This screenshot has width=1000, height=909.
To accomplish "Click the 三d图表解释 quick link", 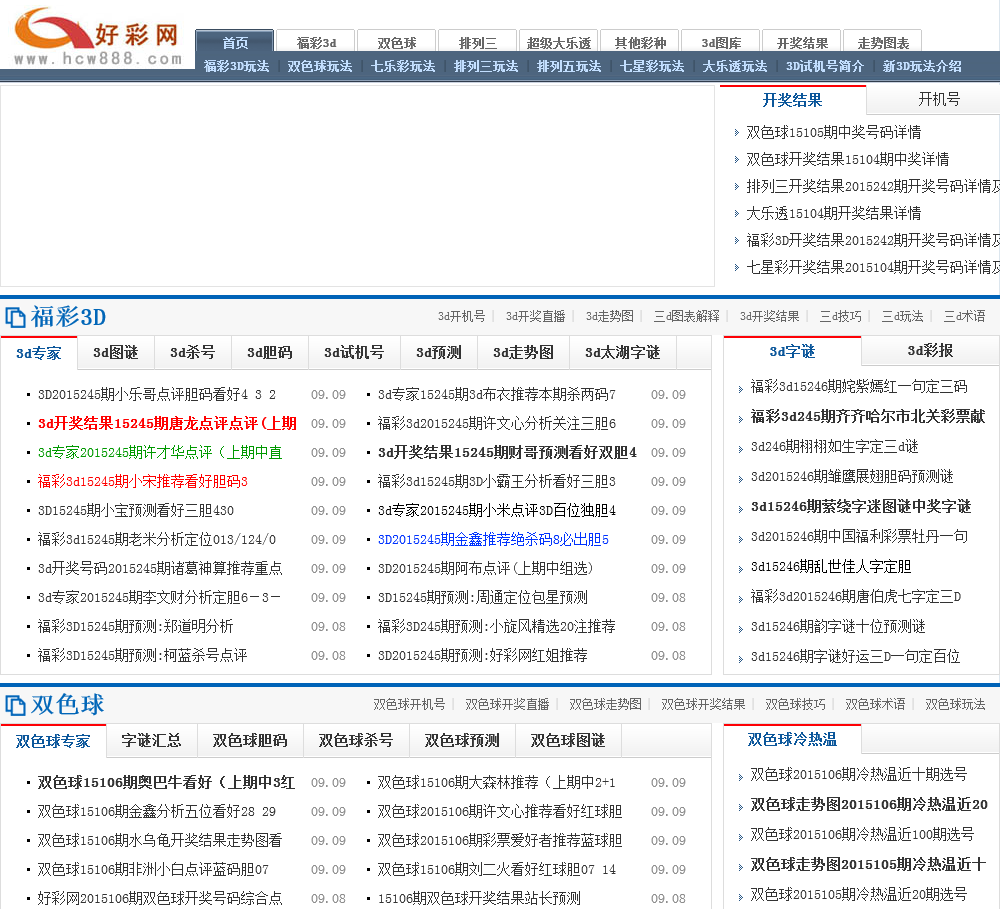I will [x=686, y=316].
